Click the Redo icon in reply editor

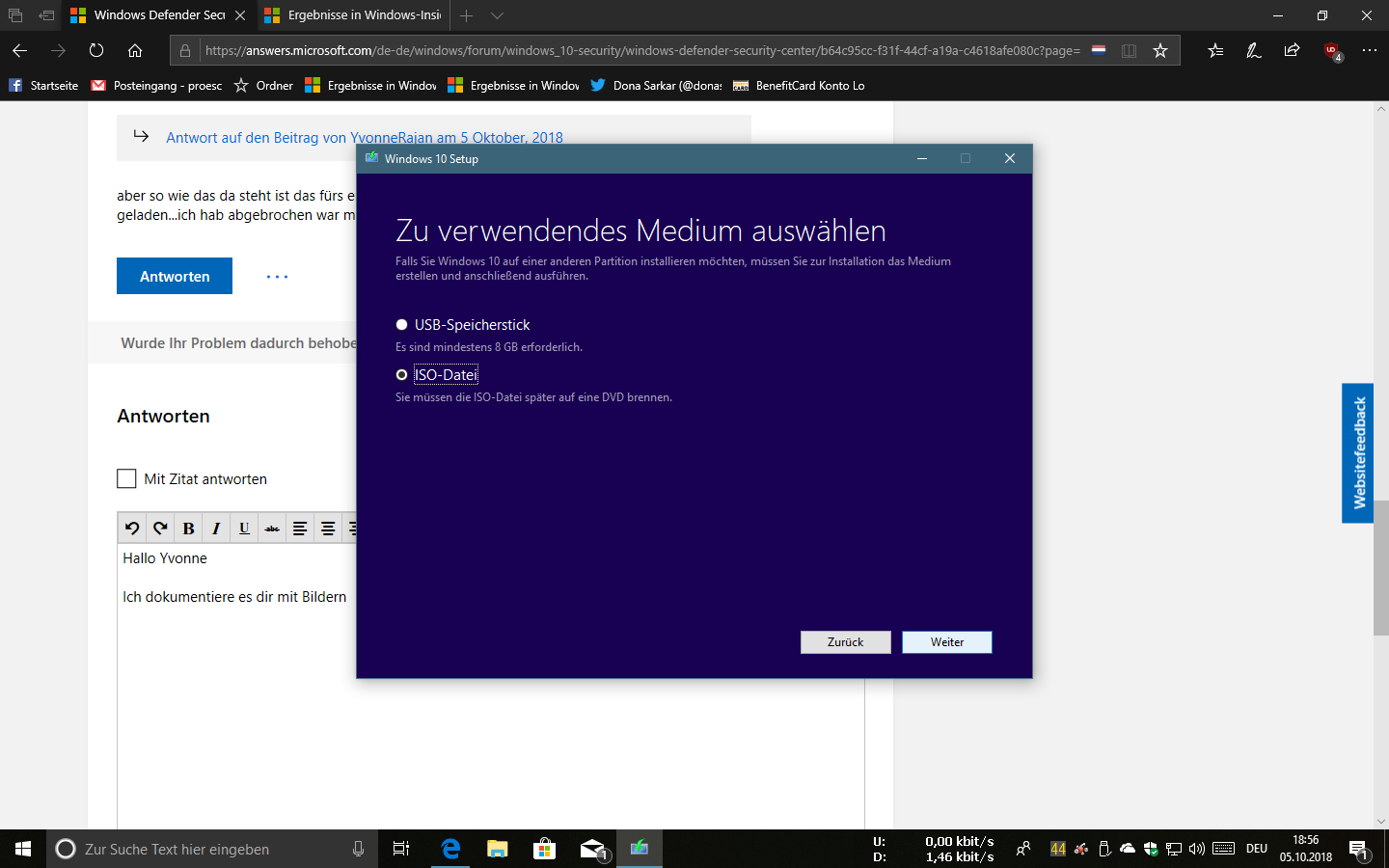pos(160,528)
